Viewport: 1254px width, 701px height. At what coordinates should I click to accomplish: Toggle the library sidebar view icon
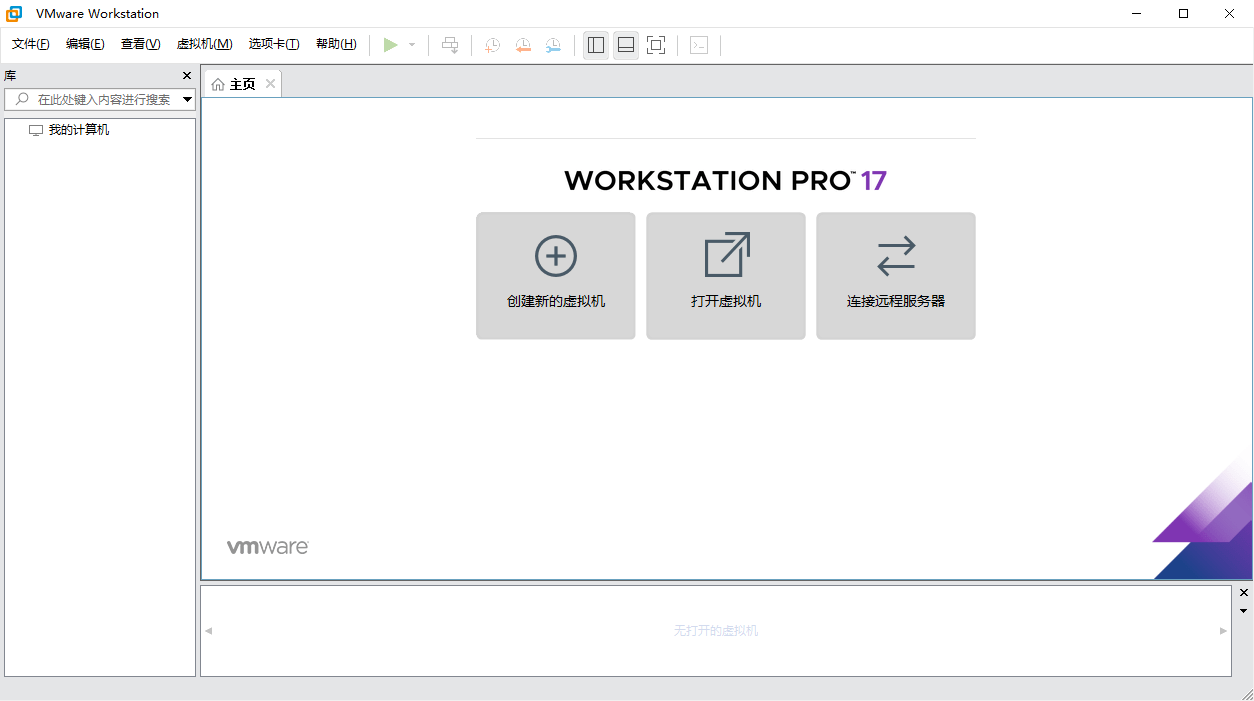pos(596,45)
